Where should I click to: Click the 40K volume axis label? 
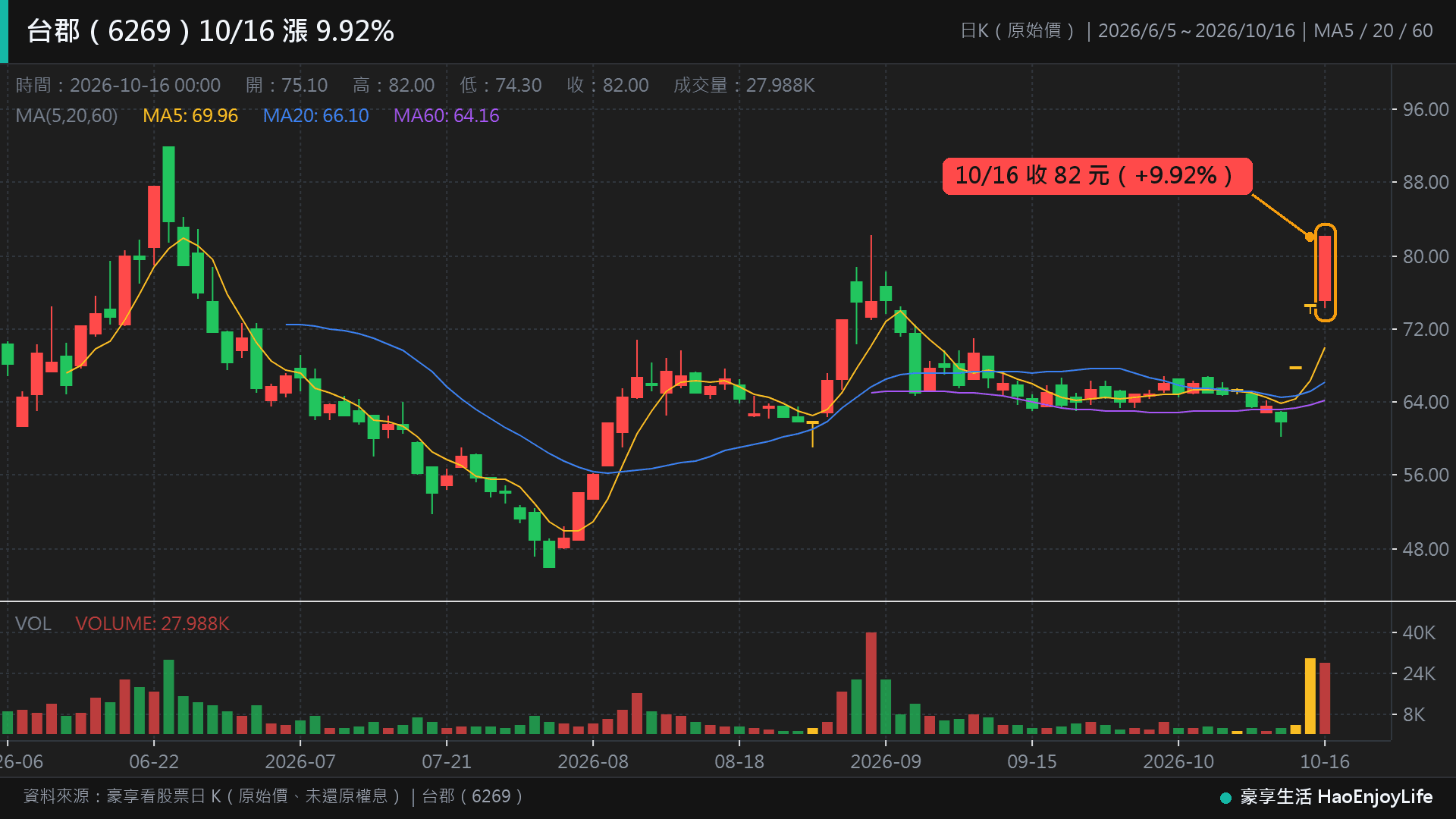(x=1419, y=633)
